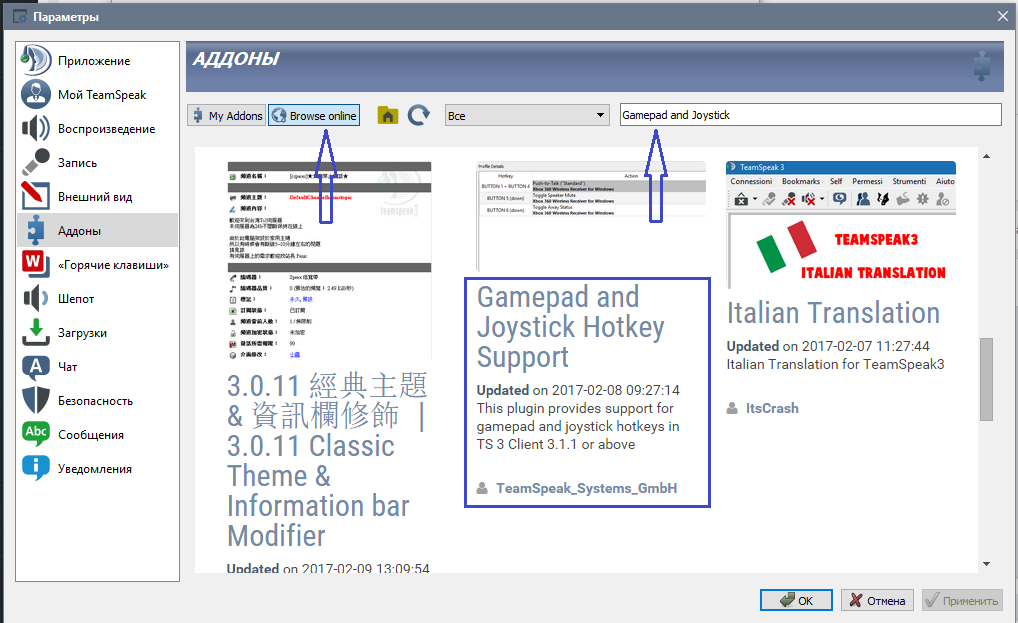
Task: Reload the addon list with the refresh icon
Action: pos(419,116)
